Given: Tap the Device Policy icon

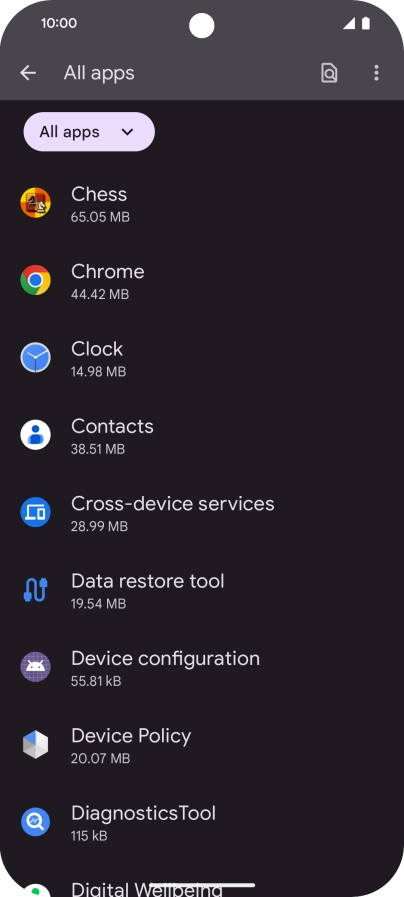Looking at the screenshot, I should click(35, 744).
